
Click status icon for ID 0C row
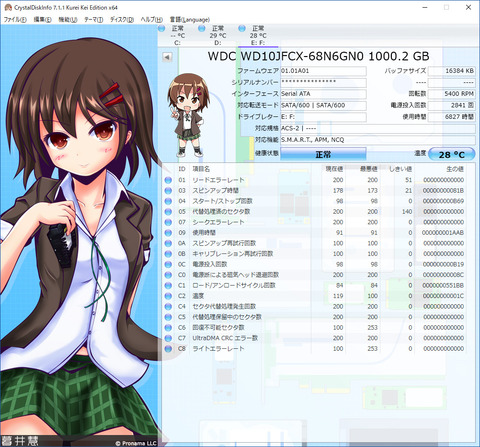coord(168,264)
